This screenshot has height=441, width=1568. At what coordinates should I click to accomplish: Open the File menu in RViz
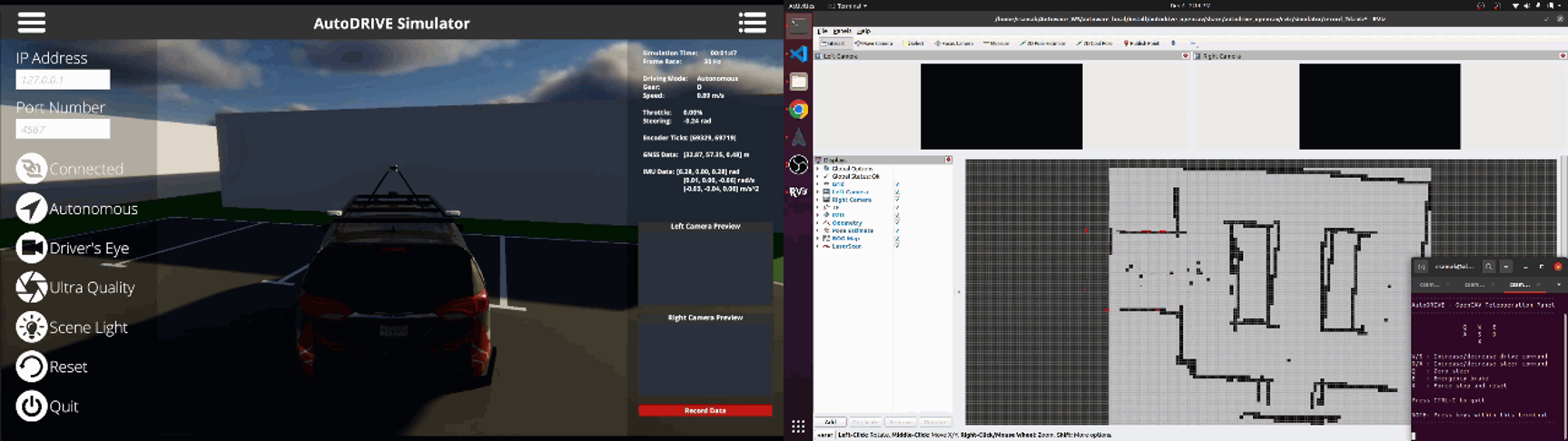(x=823, y=31)
